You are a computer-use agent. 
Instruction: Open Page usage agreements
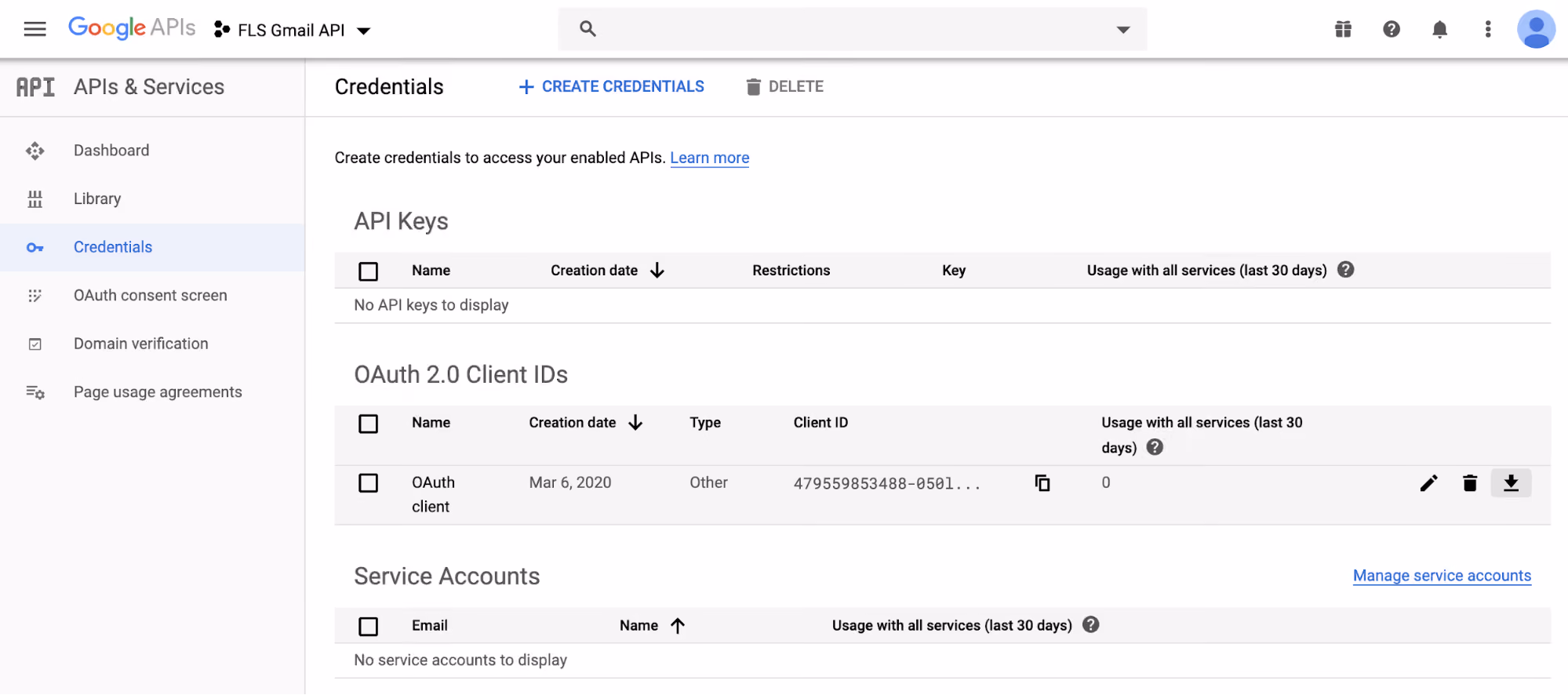[152, 392]
